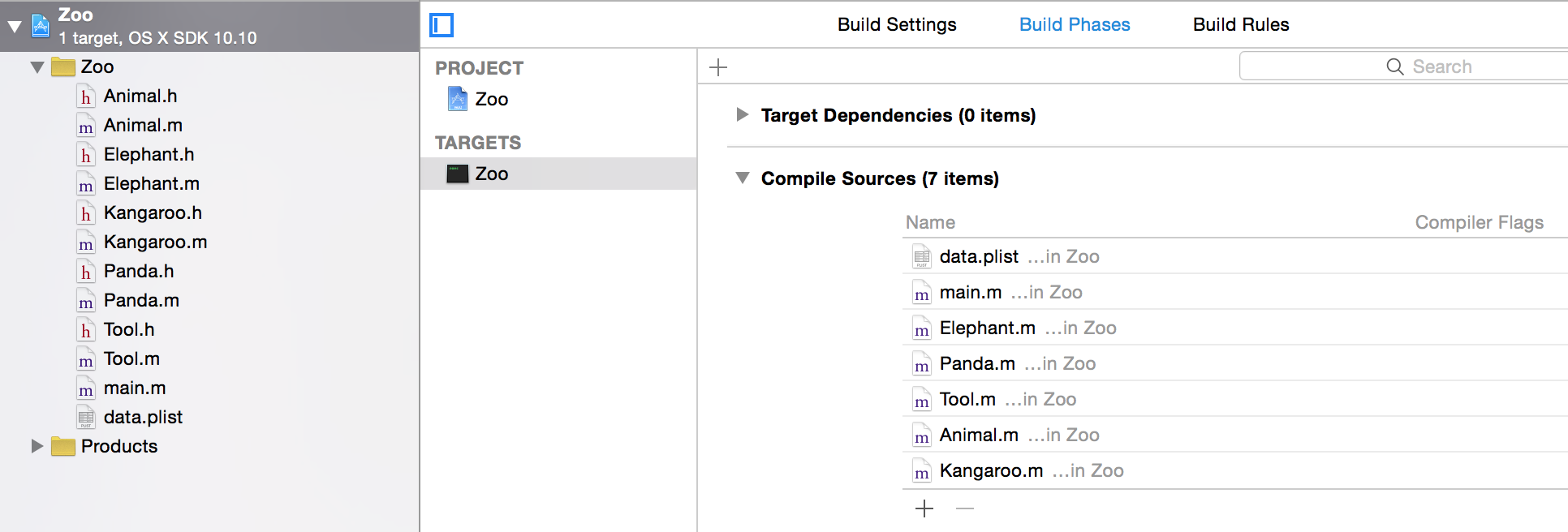Screen dimensions: 1568x532
Task: Select the Zoo yellow folder icon
Action: point(63,66)
